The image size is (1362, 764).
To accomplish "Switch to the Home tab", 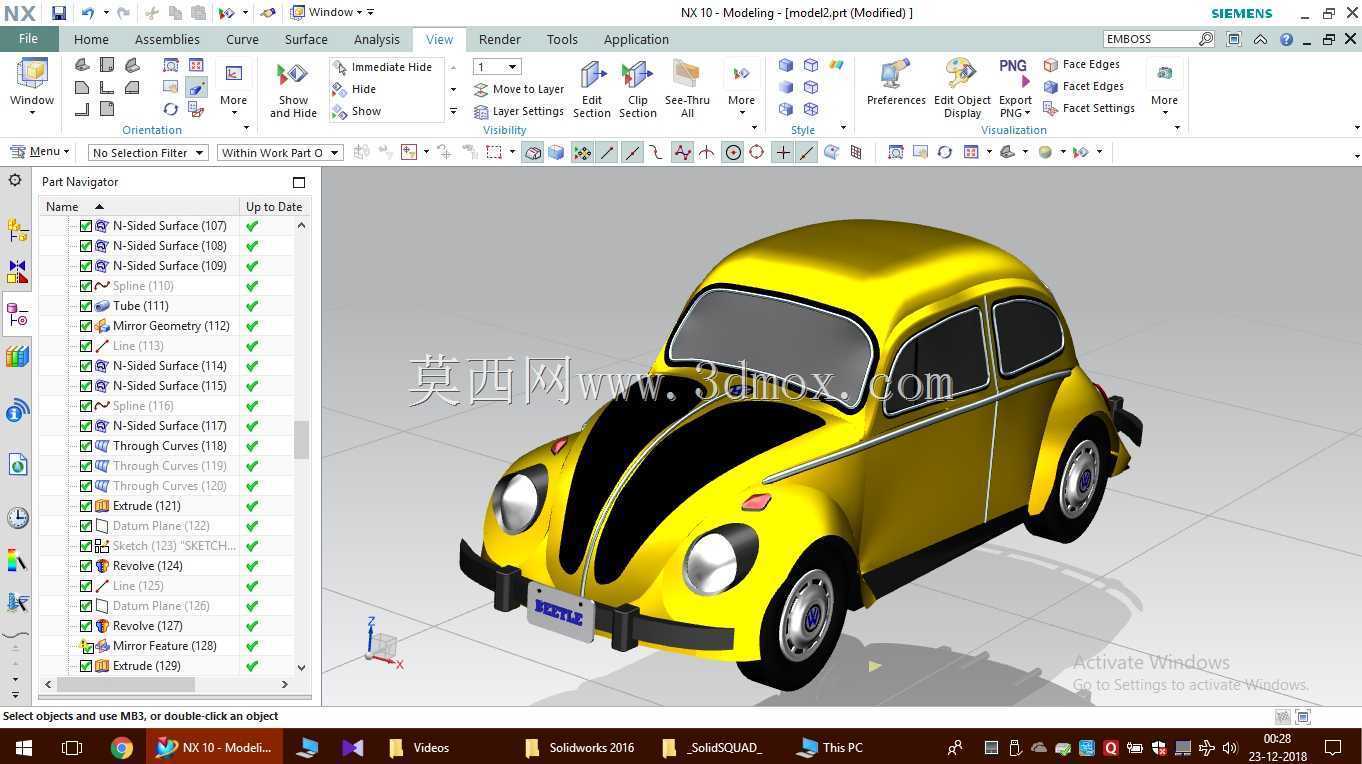I will (x=91, y=39).
